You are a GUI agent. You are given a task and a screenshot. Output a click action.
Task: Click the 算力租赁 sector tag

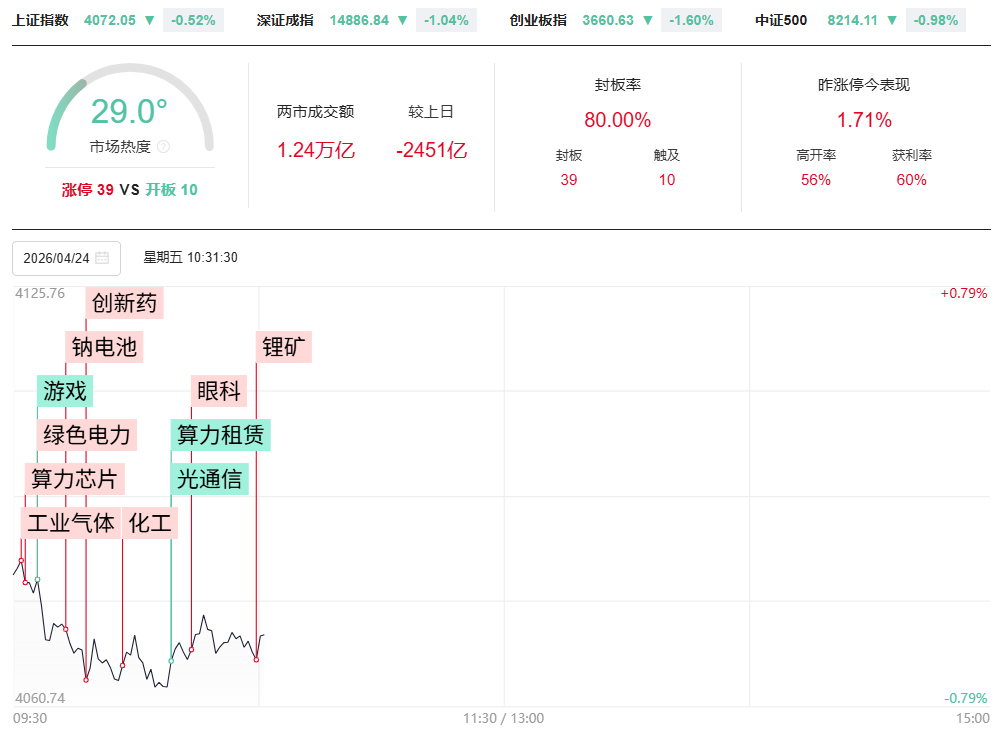pyautogui.click(x=220, y=435)
